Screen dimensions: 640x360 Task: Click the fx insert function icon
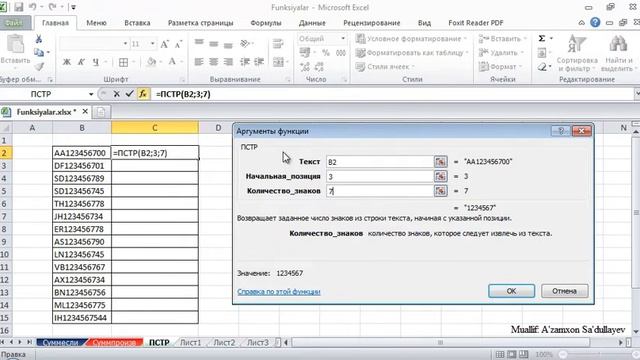coord(143,94)
